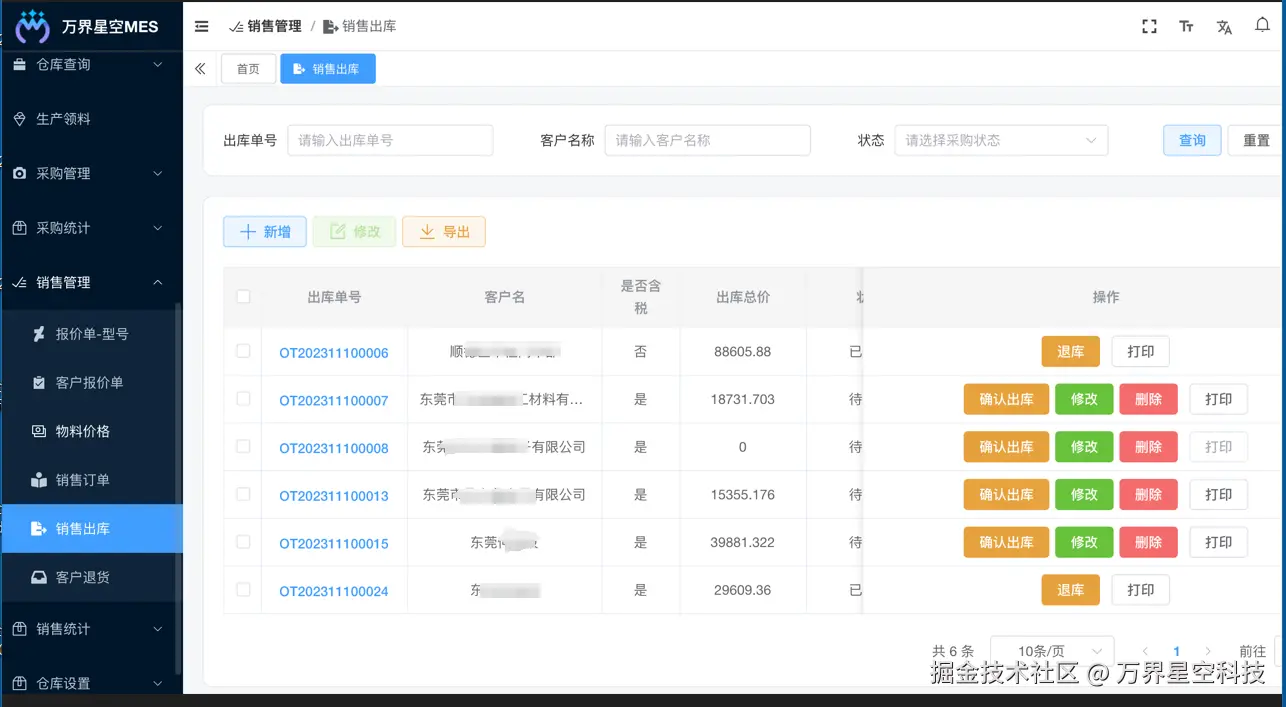Open the 10条/页 page size dropdown
1286x707 pixels.
pyautogui.click(x=1052, y=650)
